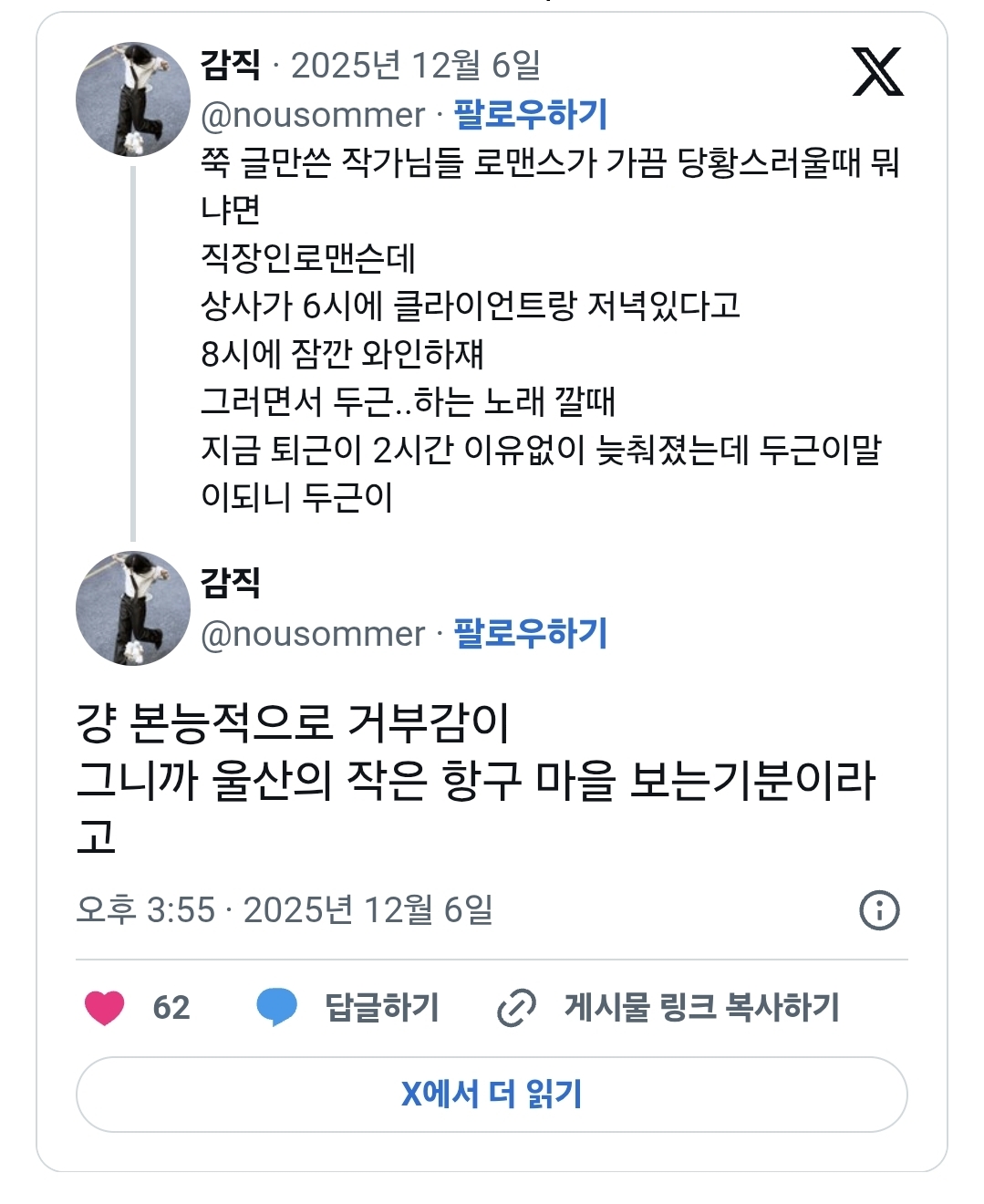Click the X logo in the top corner

pyautogui.click(x=877, y=72)
